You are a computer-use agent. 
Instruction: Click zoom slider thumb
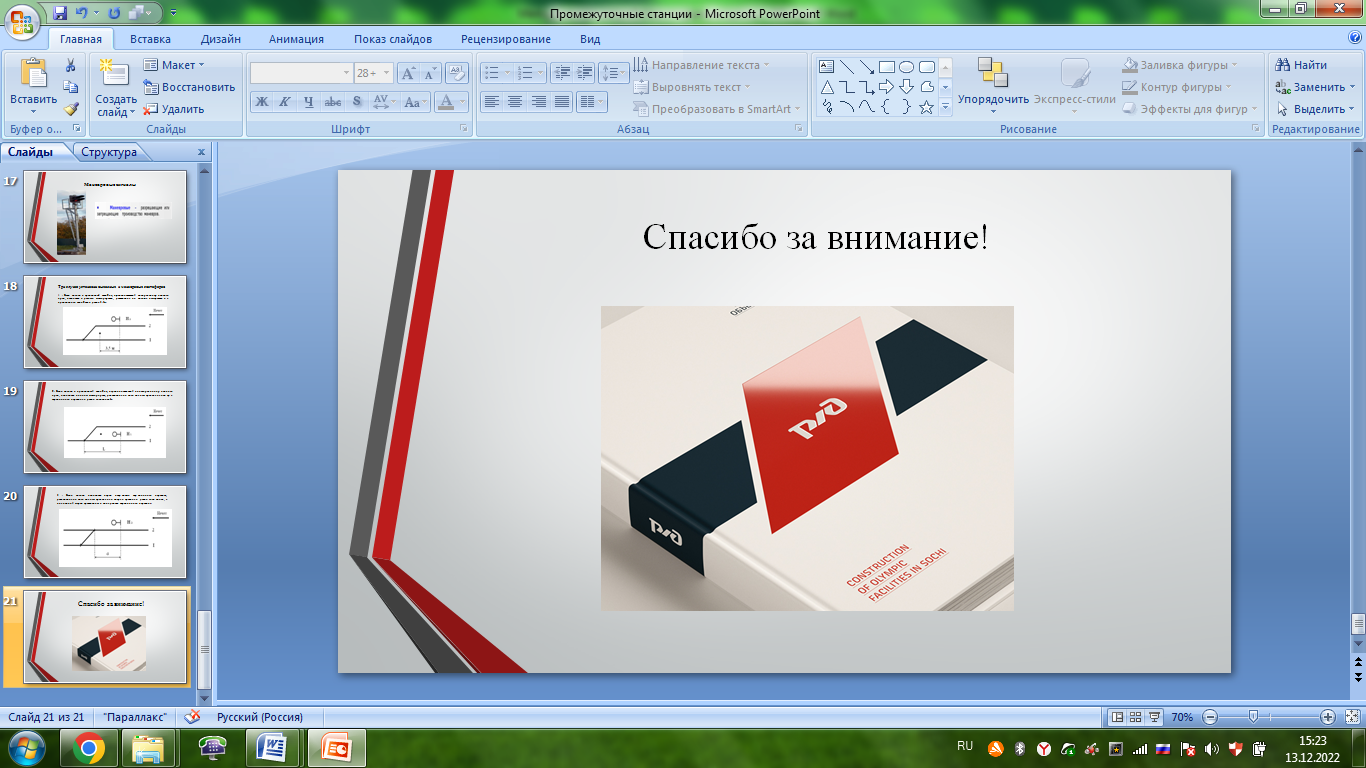[1254, 717]
